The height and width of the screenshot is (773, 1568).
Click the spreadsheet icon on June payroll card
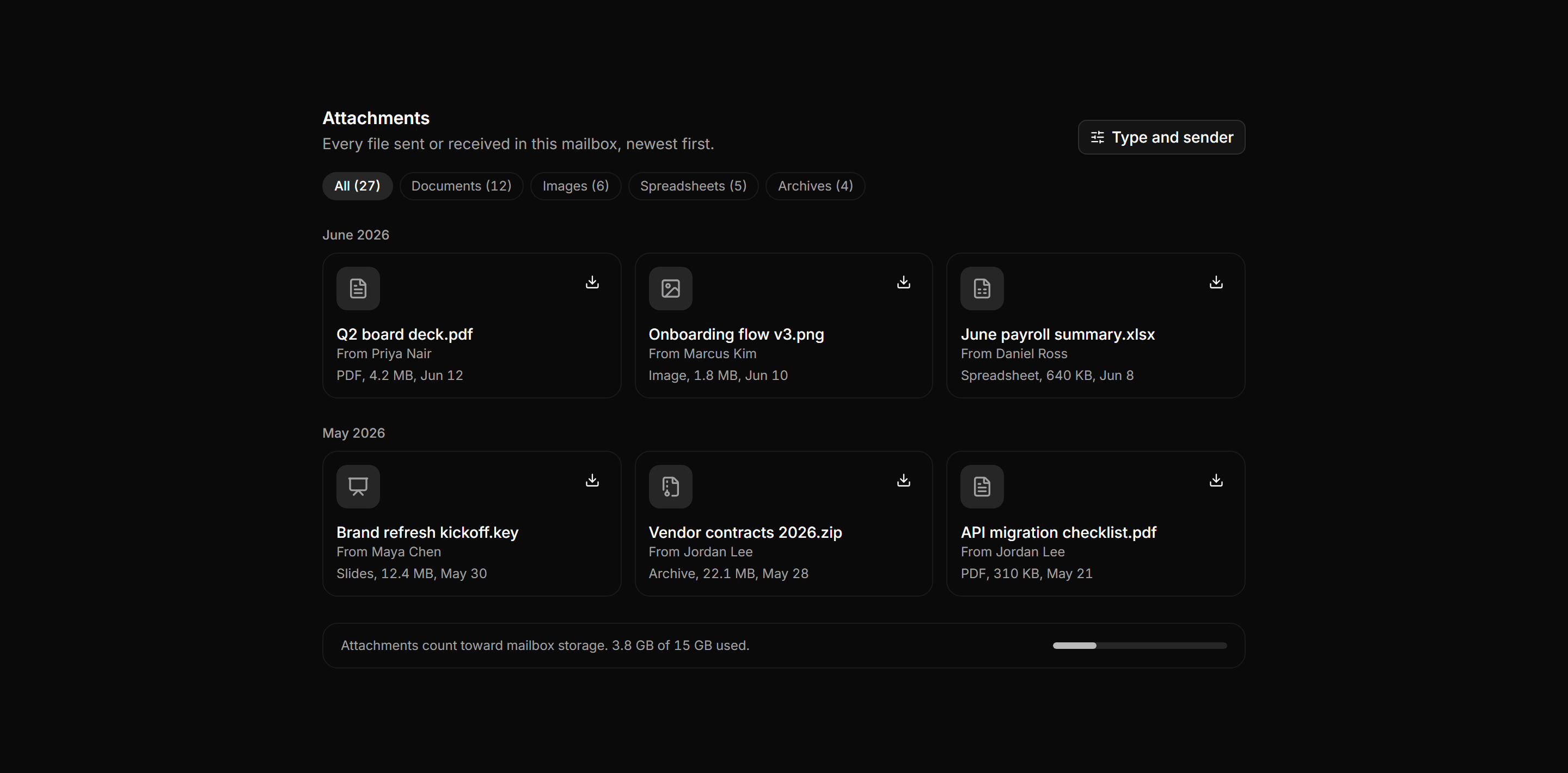pos(982,289)
